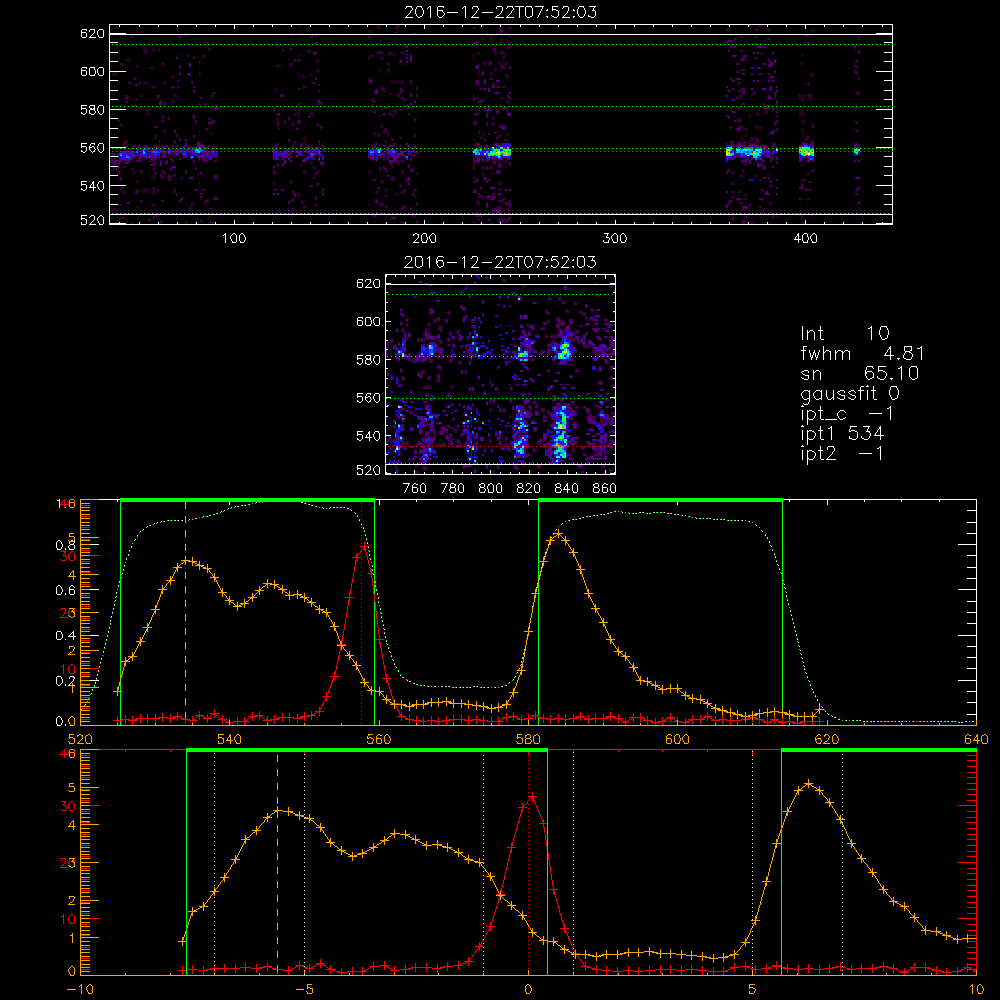Click x-axis label 400 on top spectrogram
1000x1000 pixels.
click(x=805, y=239)
